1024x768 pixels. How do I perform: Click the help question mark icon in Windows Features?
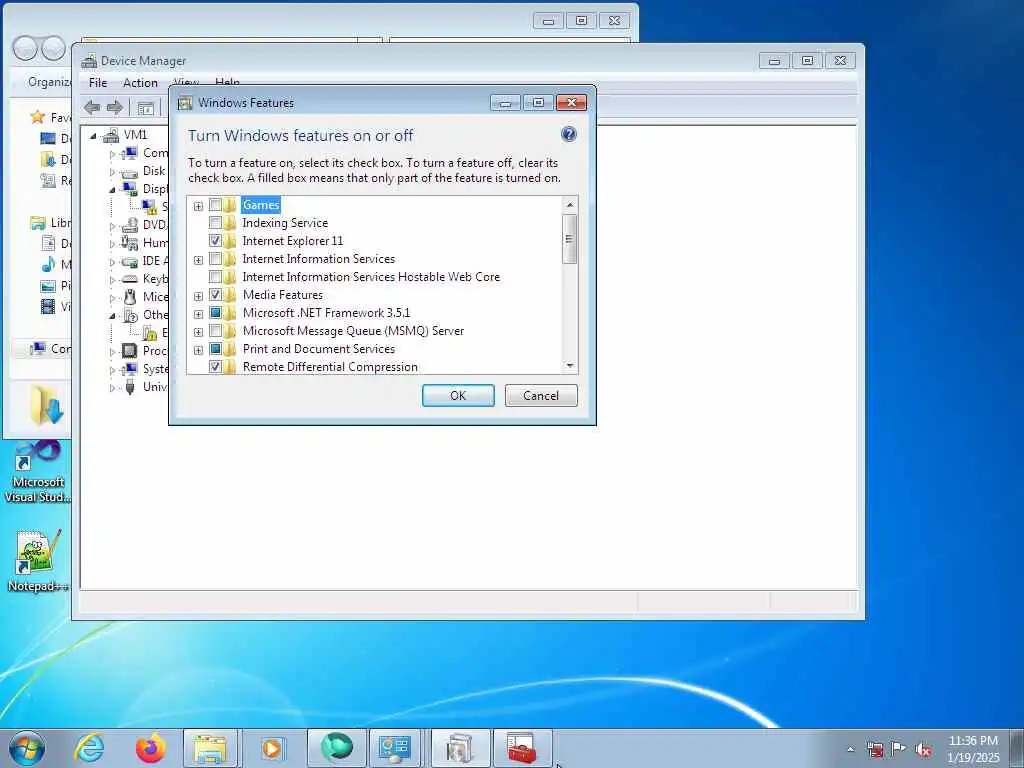tap(568, 135)
